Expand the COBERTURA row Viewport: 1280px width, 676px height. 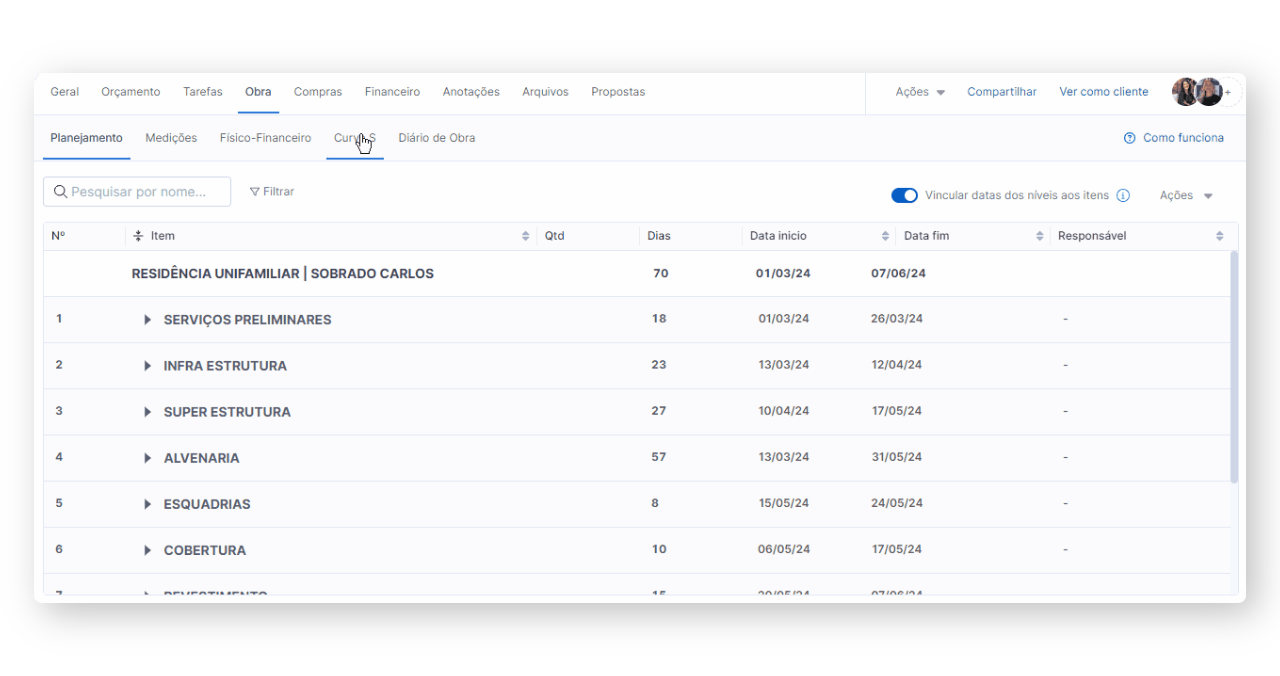pos(147,550)
